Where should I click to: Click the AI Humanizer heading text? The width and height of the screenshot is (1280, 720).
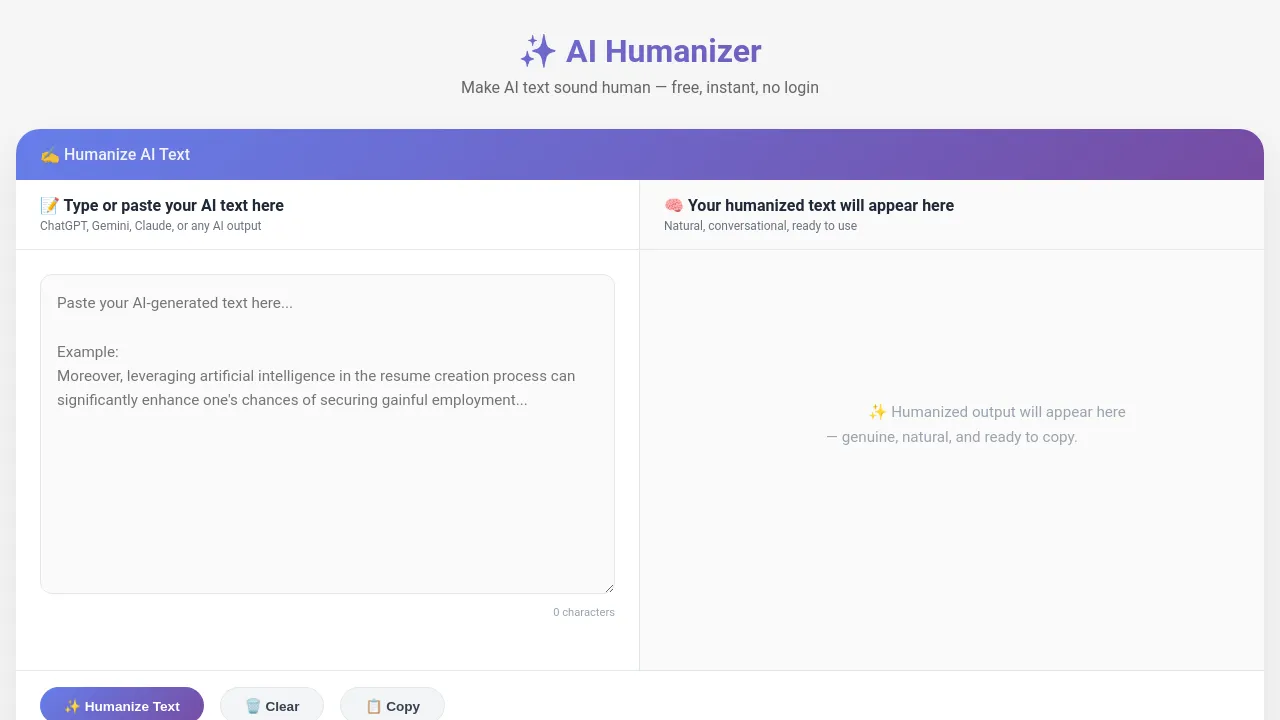(664, 51)
